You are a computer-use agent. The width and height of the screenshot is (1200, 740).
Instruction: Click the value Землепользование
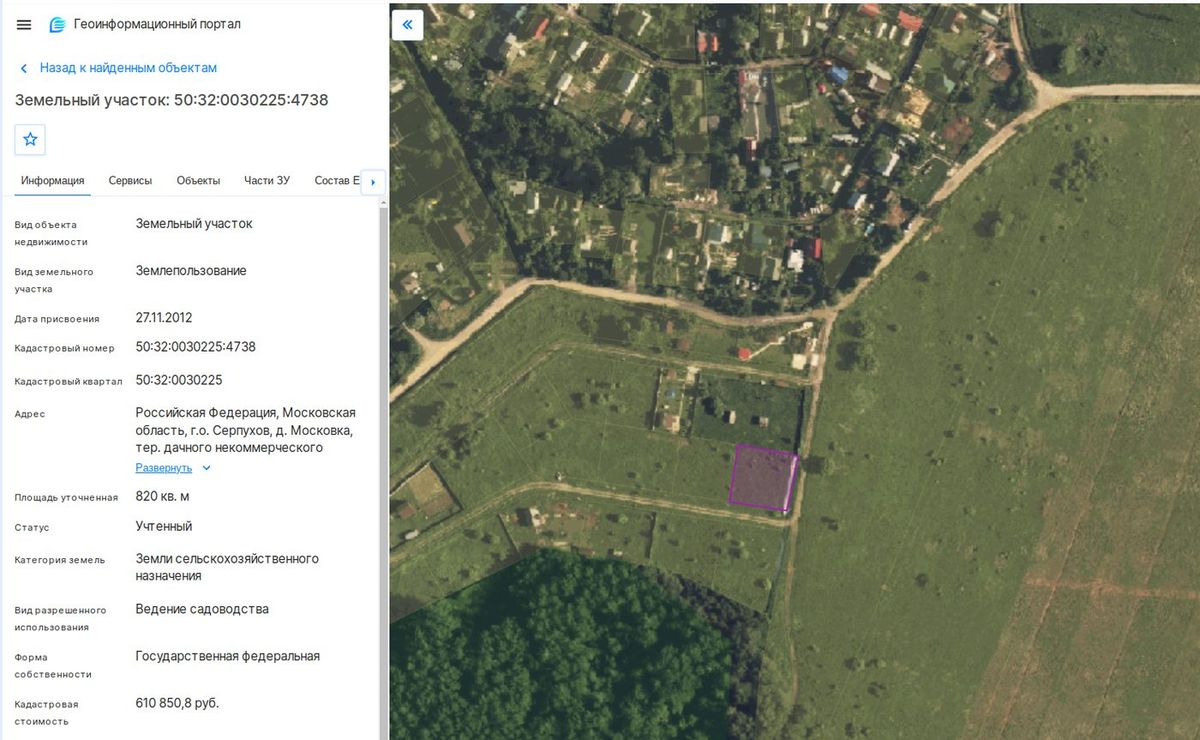tap(191, 271)
